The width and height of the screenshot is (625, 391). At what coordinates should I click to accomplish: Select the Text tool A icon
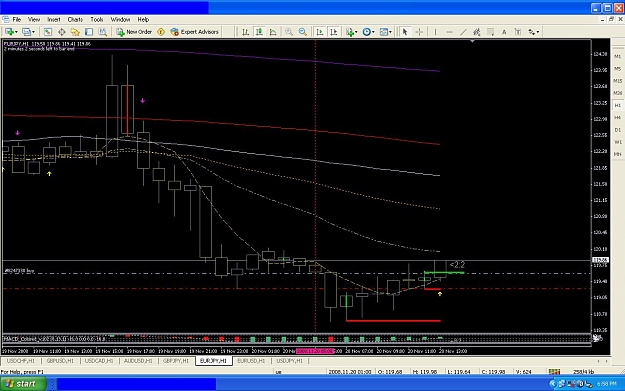(x=504, y=32)
